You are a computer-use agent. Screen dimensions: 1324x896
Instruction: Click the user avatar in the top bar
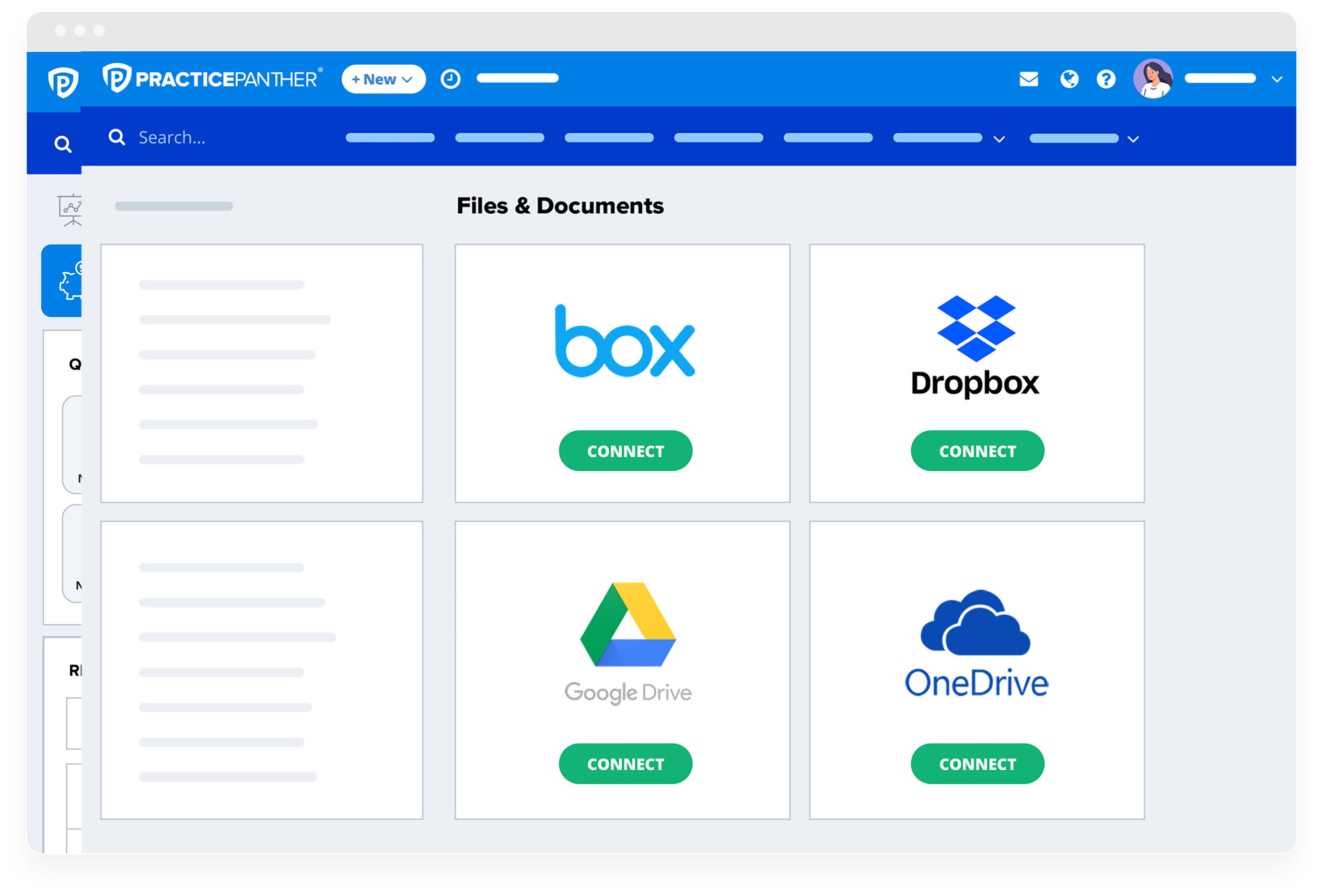tap(1154, 79)
